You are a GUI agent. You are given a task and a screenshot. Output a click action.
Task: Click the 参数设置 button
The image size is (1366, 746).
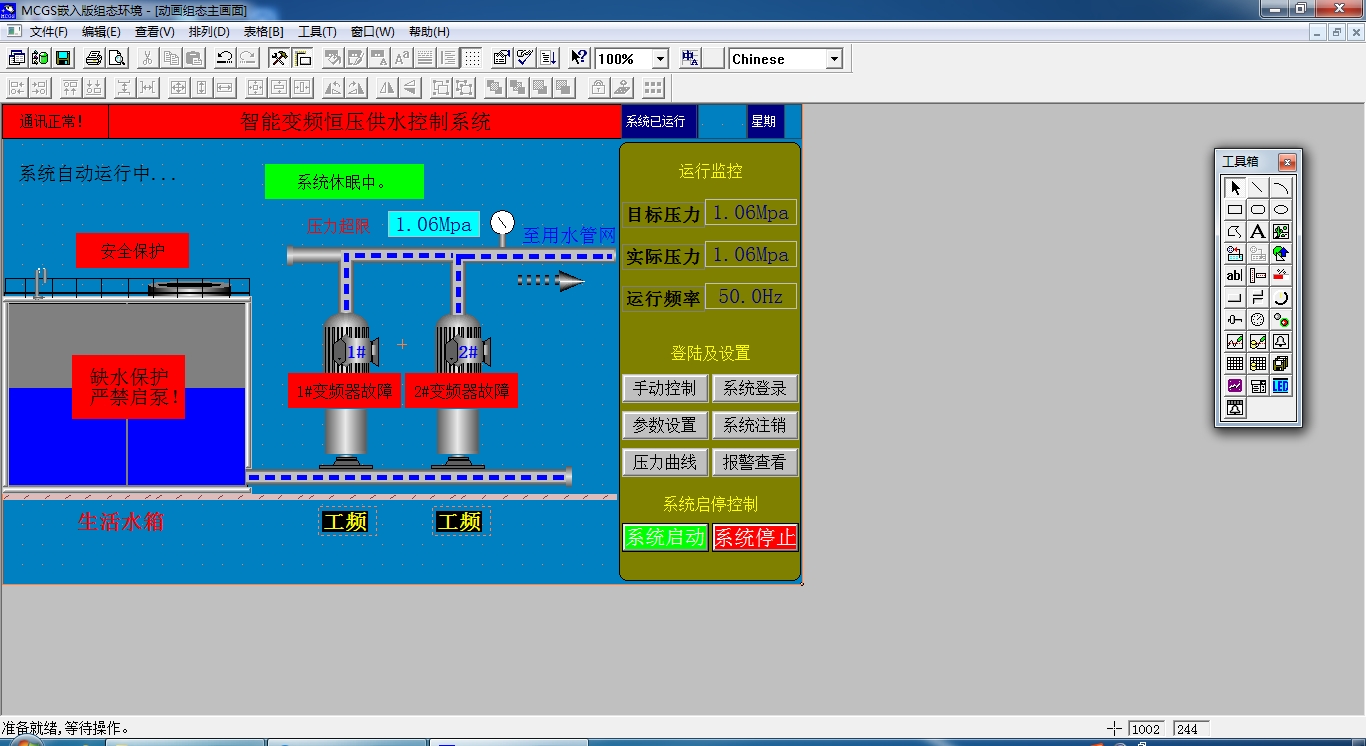(x=665, y=425)
